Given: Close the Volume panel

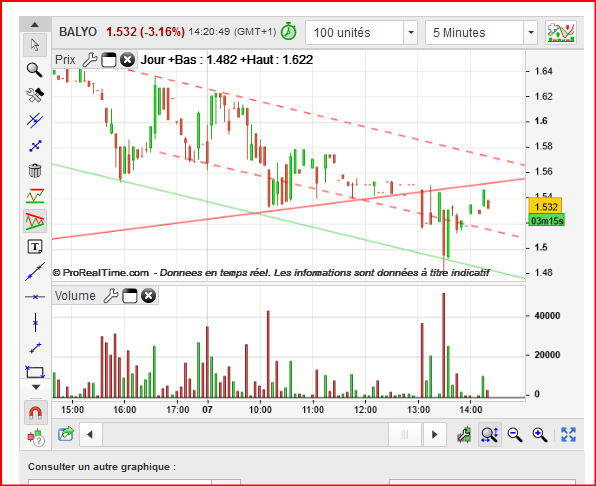Looking at the screenshot, I should (x=148, y=296).
